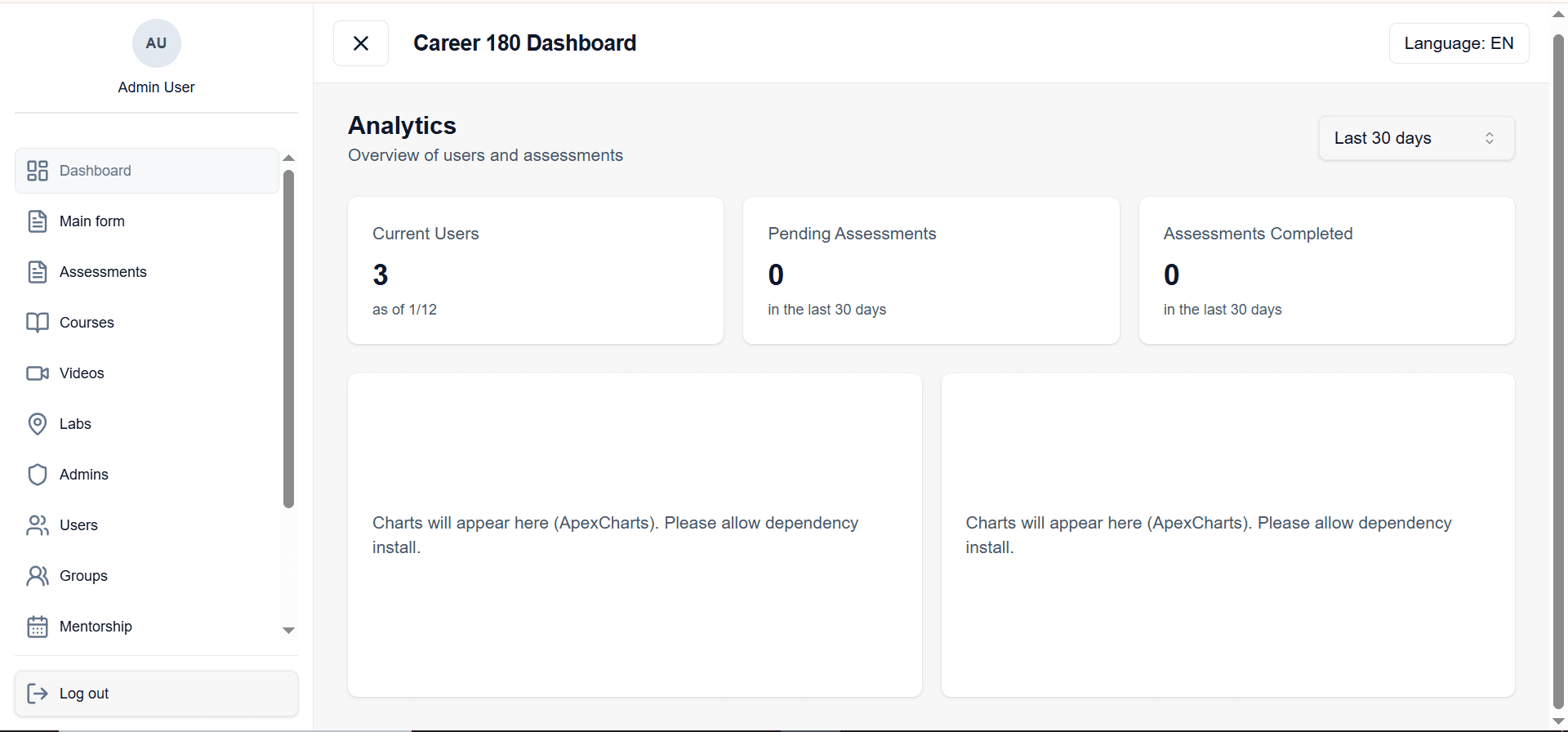Open the Admins page
Image resolution: width=1568 pixels, height=732 pixels.
click(x=147, y=475)
